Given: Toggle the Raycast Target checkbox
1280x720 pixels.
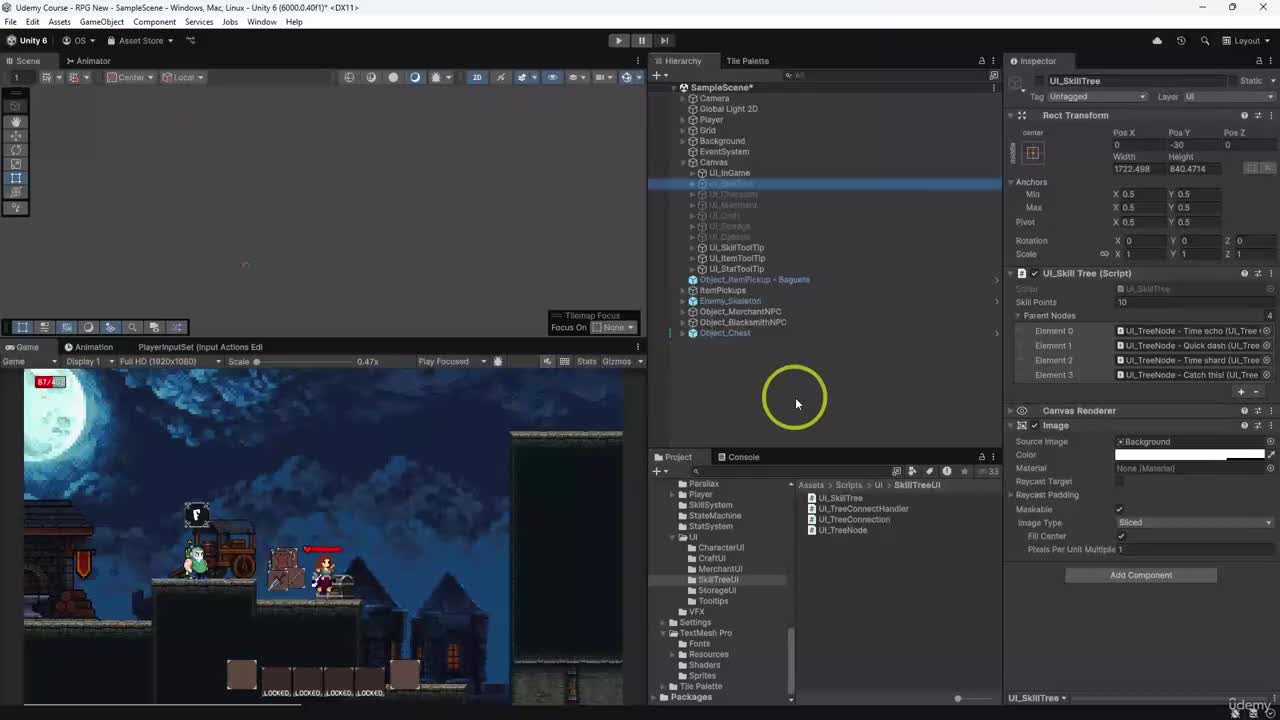Looking at the screenshot, I should tap(1120, 481).
